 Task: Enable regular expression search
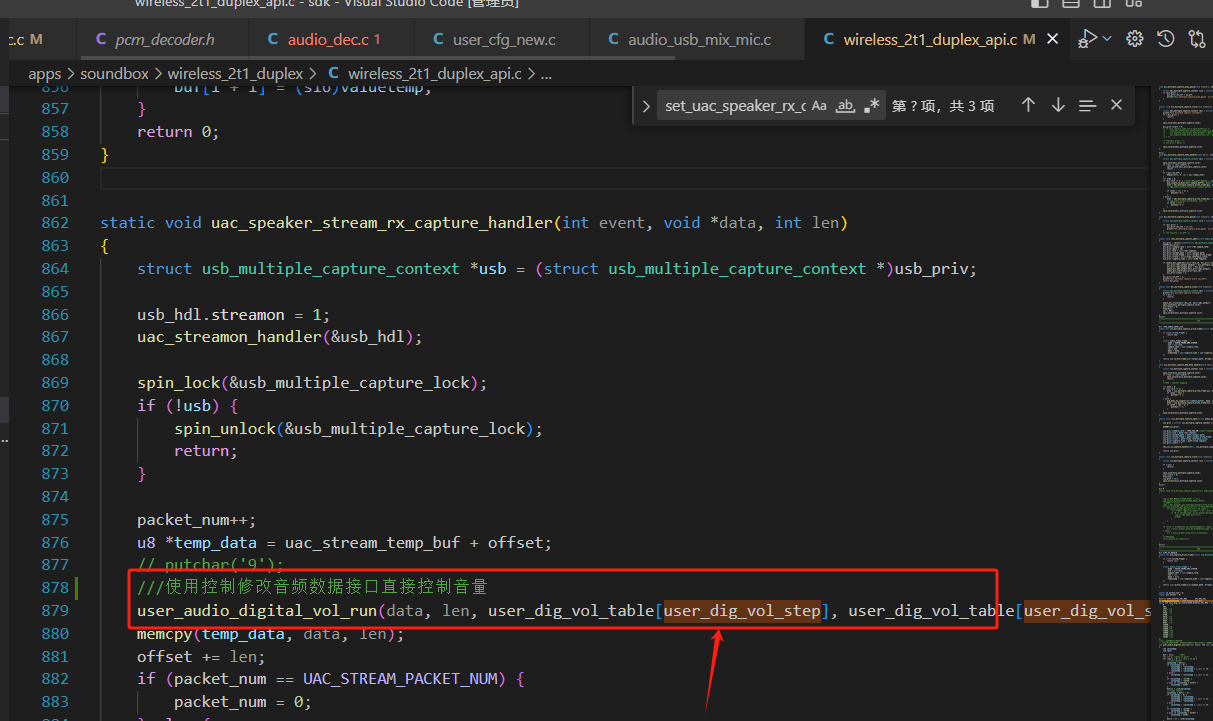pos(871,105)
